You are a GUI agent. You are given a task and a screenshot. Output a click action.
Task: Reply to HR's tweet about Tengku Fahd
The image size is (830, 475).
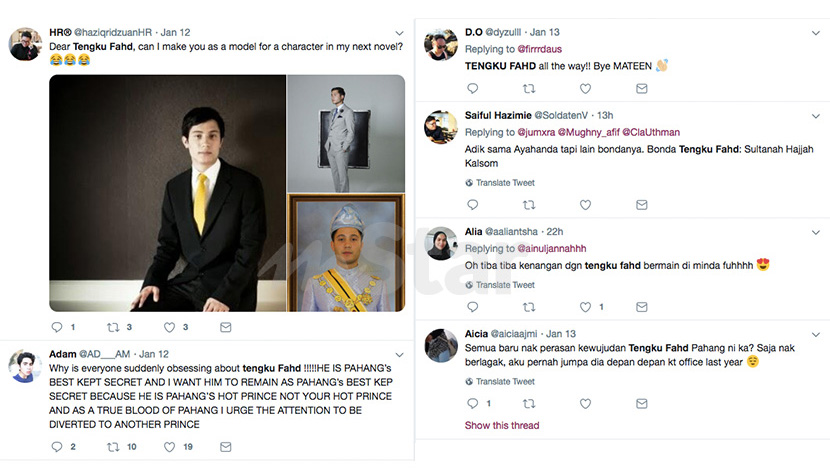[56, 327]
